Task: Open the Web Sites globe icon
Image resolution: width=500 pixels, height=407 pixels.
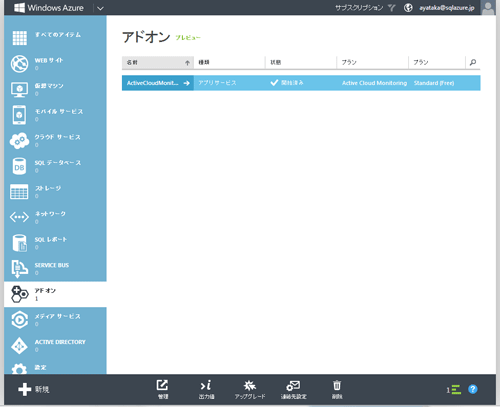Action: (19, 64)
